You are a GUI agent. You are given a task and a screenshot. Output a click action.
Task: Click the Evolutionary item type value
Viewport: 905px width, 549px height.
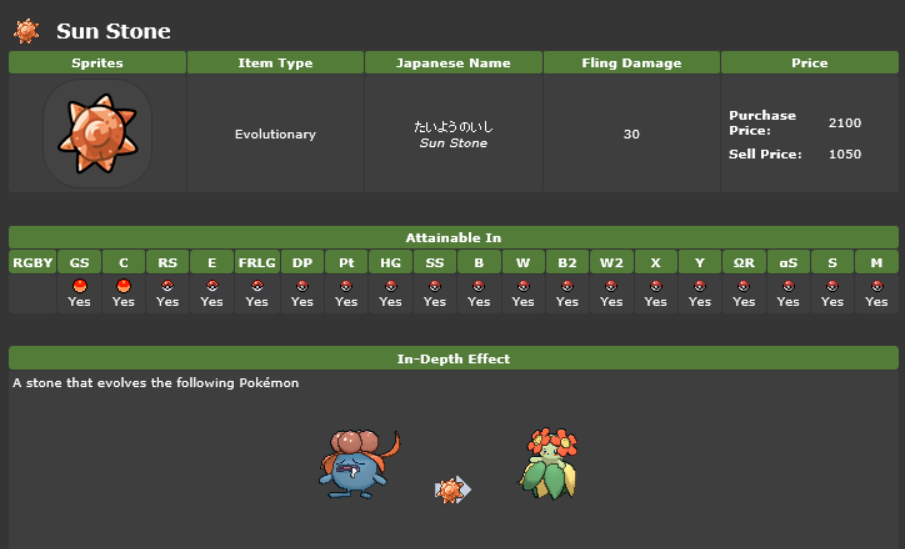(275, 134)
